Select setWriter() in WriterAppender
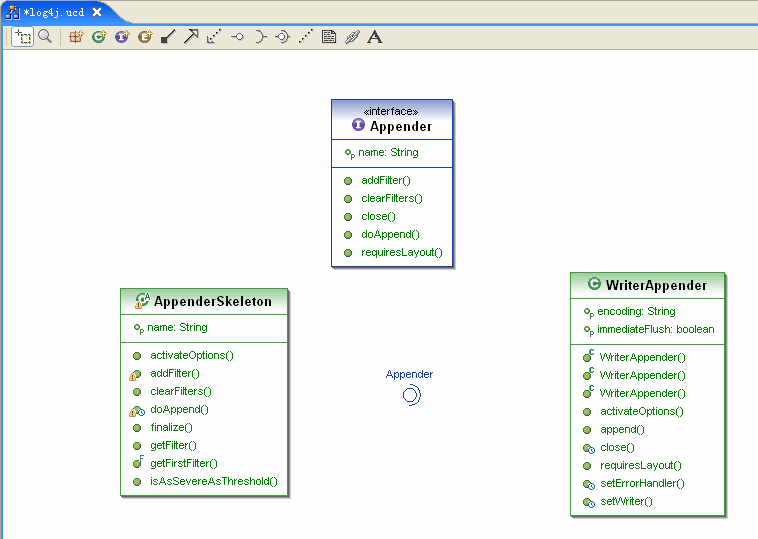 (x=626, y=501)
